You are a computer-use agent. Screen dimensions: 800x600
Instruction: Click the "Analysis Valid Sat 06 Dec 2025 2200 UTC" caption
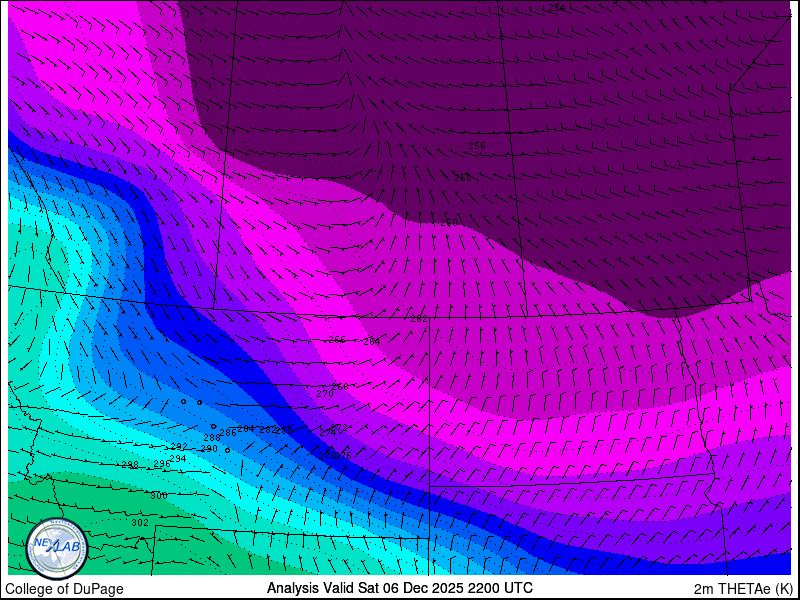[399, 587]
